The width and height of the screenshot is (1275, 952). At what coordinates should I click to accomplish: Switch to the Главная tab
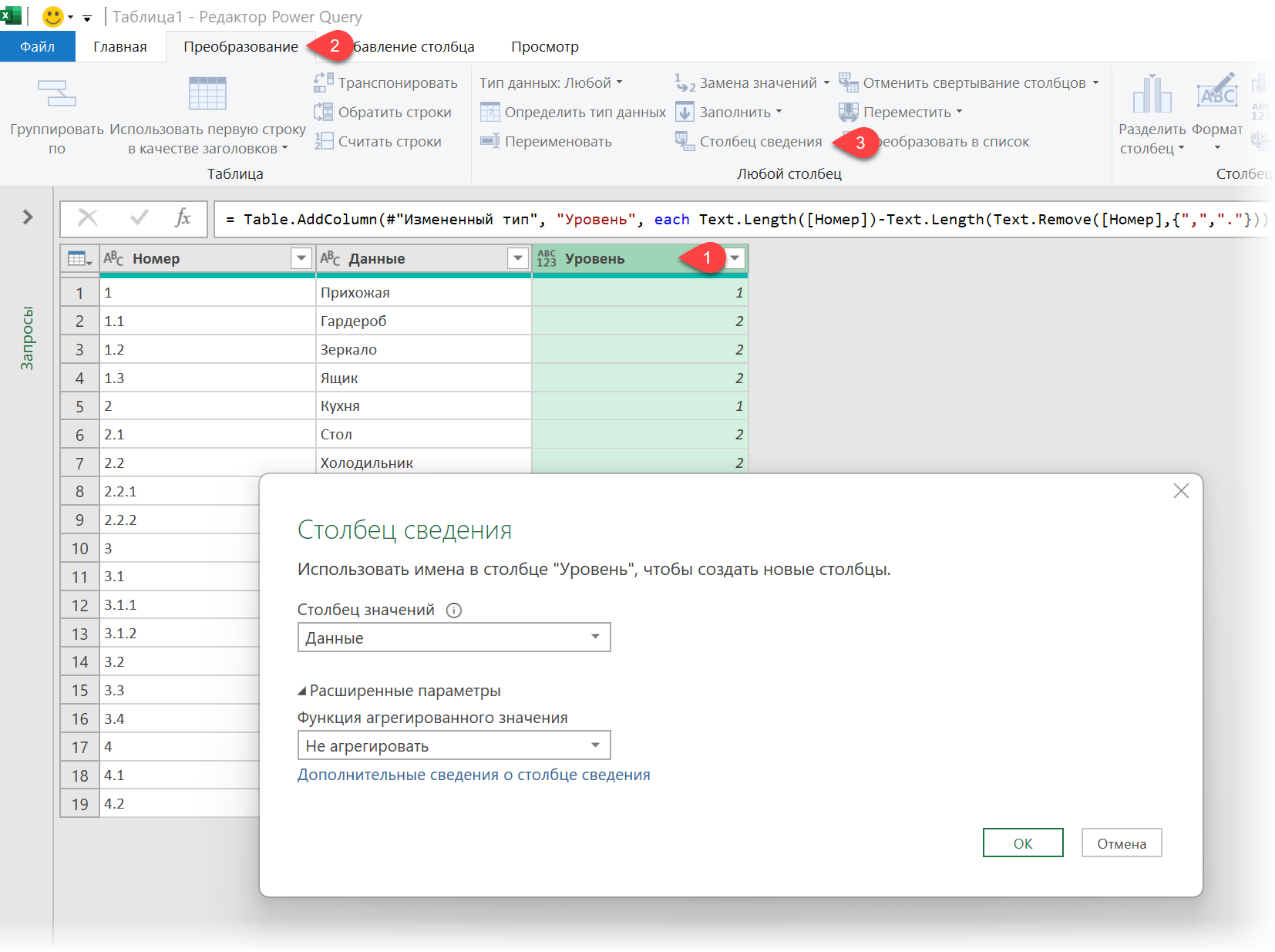[x=120, y=46]
